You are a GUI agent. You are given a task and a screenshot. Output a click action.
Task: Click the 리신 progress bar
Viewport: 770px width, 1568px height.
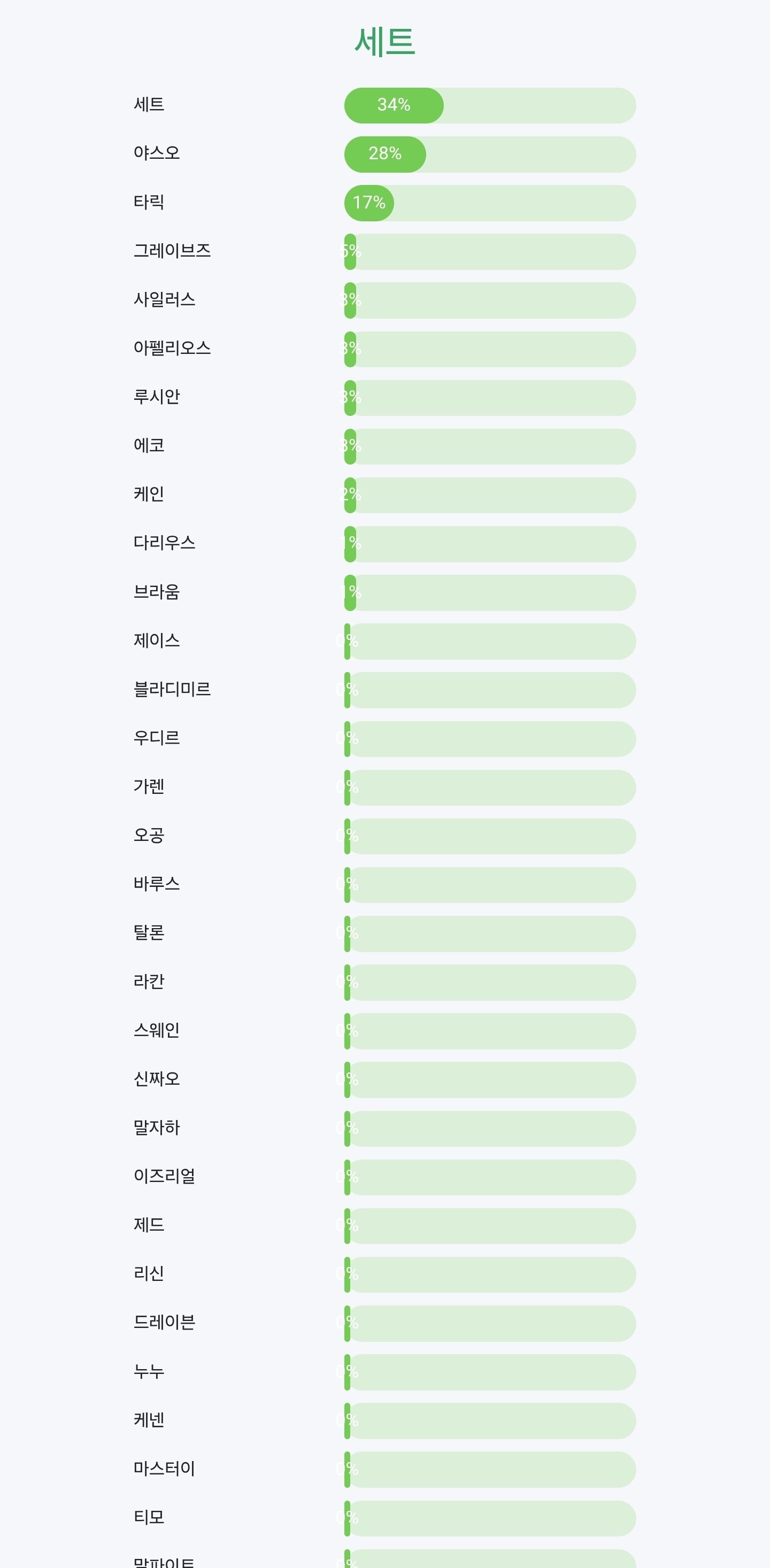[x=490, y=1275]
